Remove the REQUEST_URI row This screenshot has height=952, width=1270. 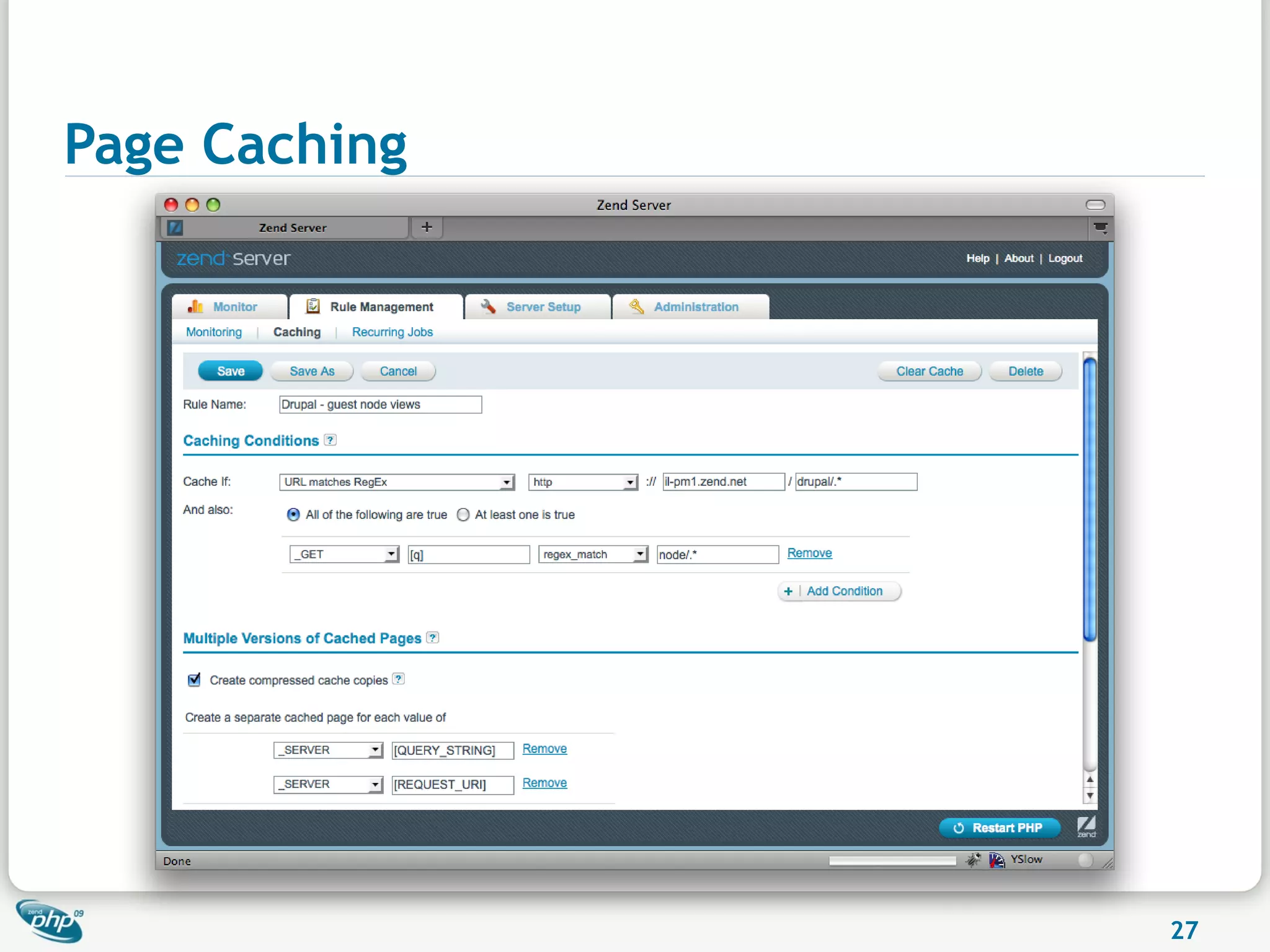544,783
